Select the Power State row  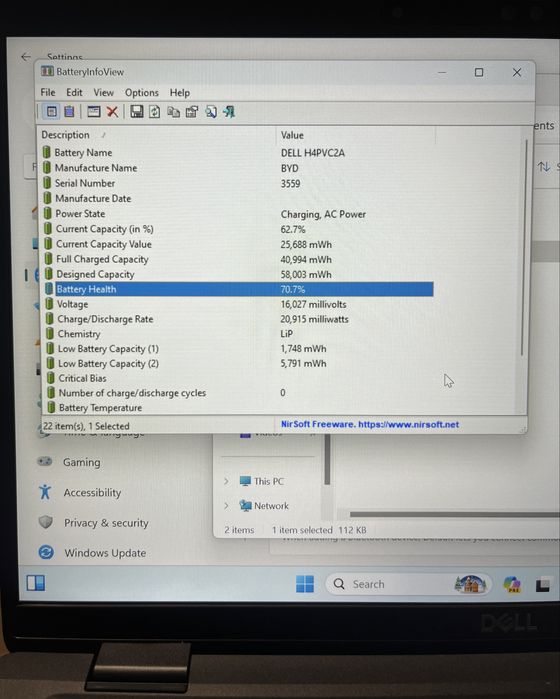(239, 214)
